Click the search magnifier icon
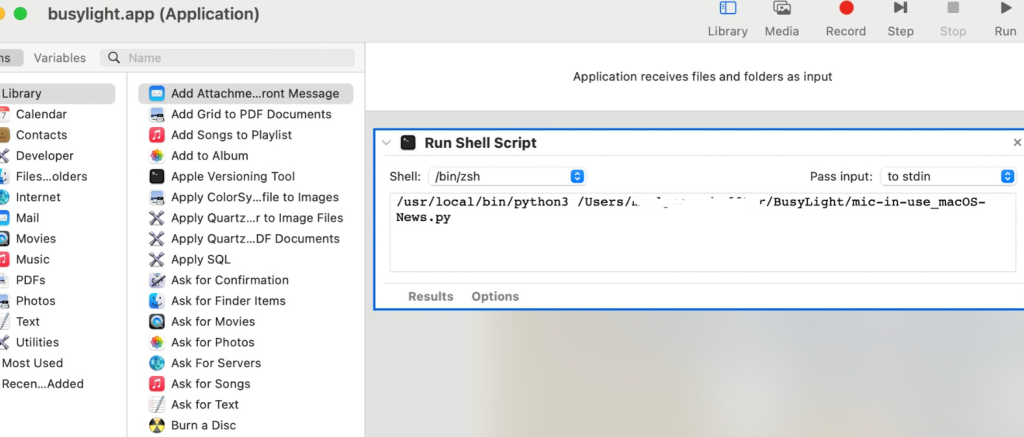The image size is (1024, 437). coord(114,57)
